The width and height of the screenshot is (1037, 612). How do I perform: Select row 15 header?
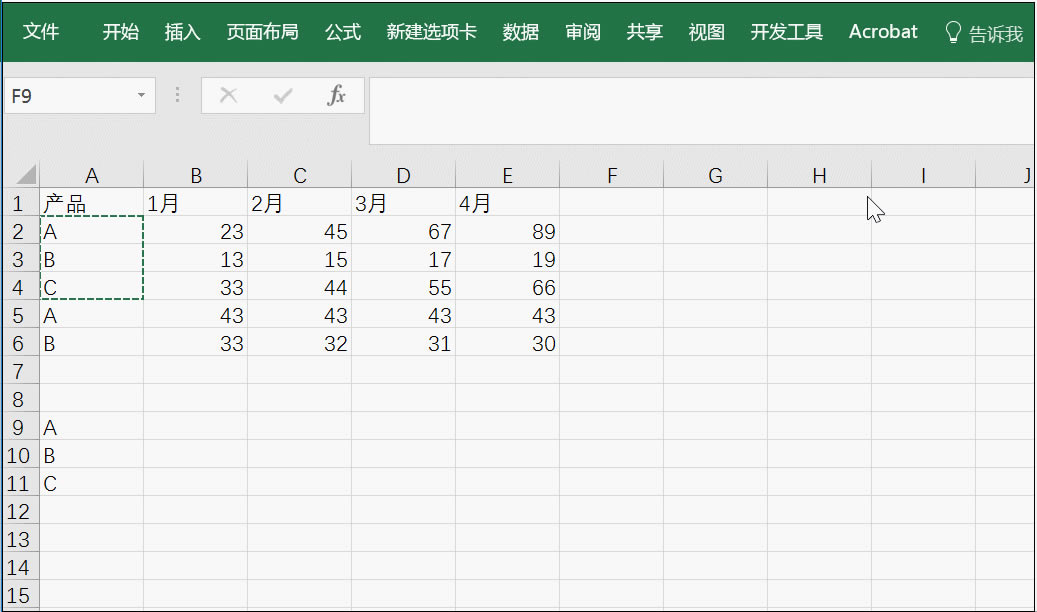tap(19, 595)
